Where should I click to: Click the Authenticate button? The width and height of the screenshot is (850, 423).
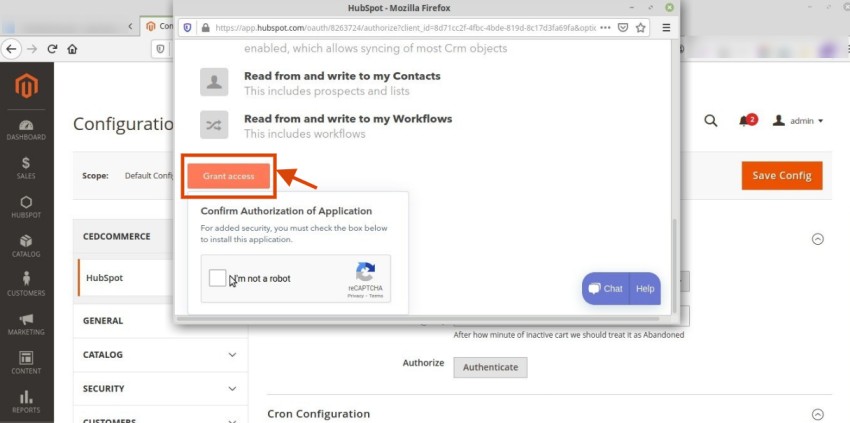click(490, 367)
